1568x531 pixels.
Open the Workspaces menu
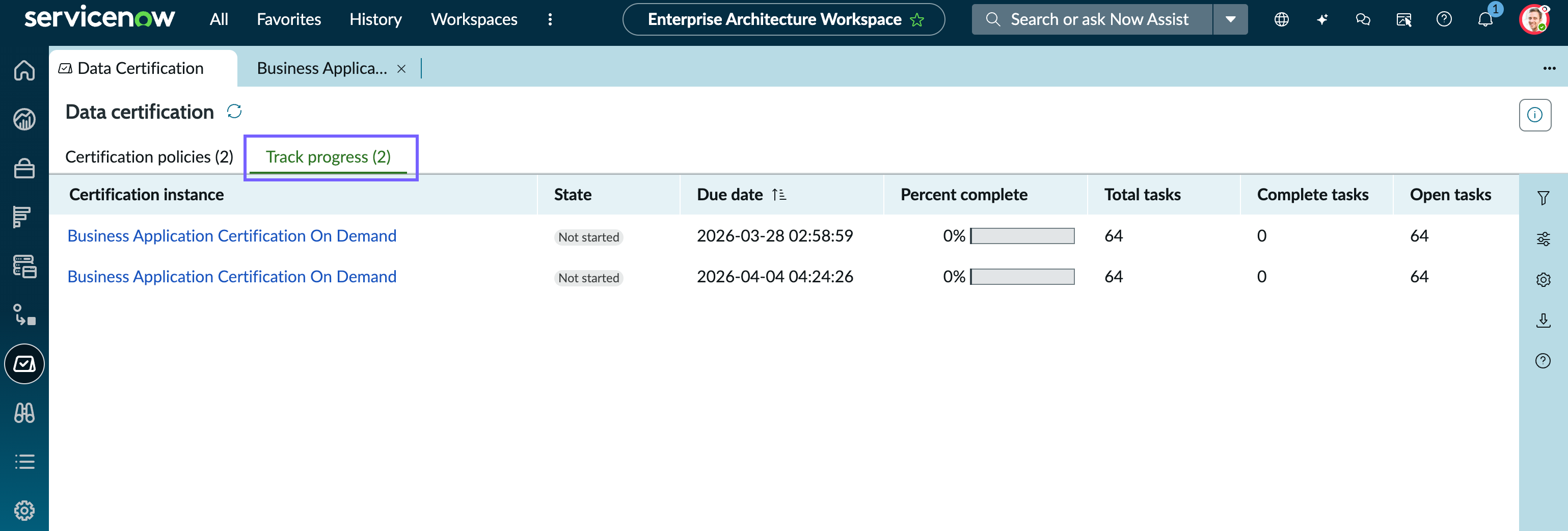tap(474, 19)
